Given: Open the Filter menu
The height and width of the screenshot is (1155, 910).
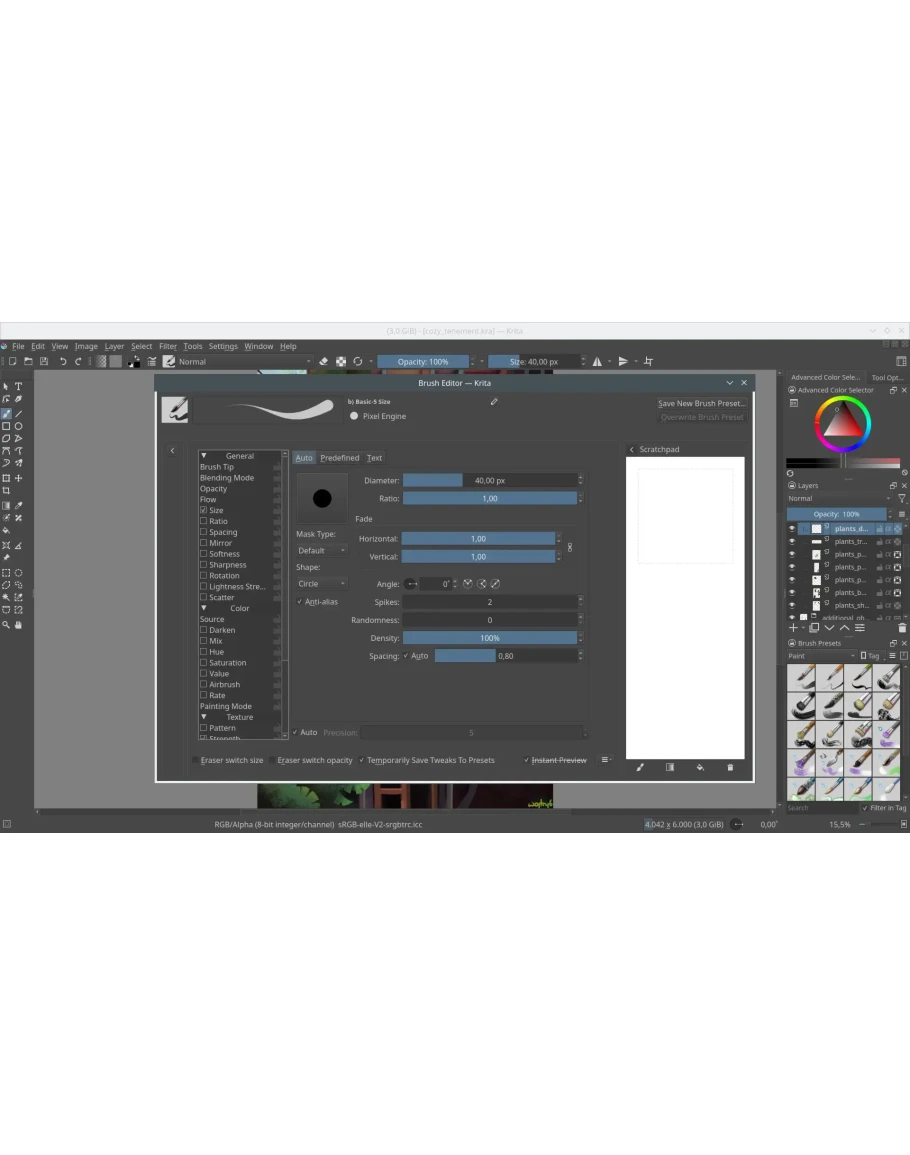Looking at the screenshot, I should (x=167, y=346).
